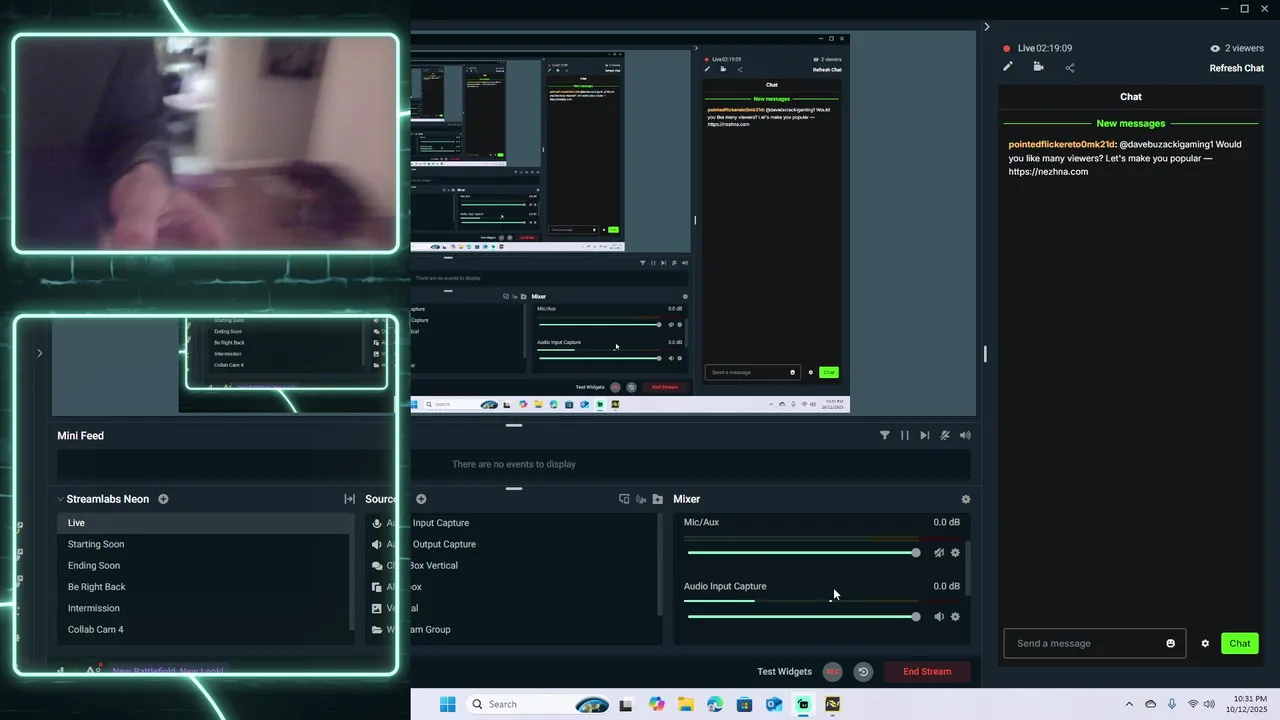
Task: Select the Starting Soon scene
Action: click(x=204, y=544)
